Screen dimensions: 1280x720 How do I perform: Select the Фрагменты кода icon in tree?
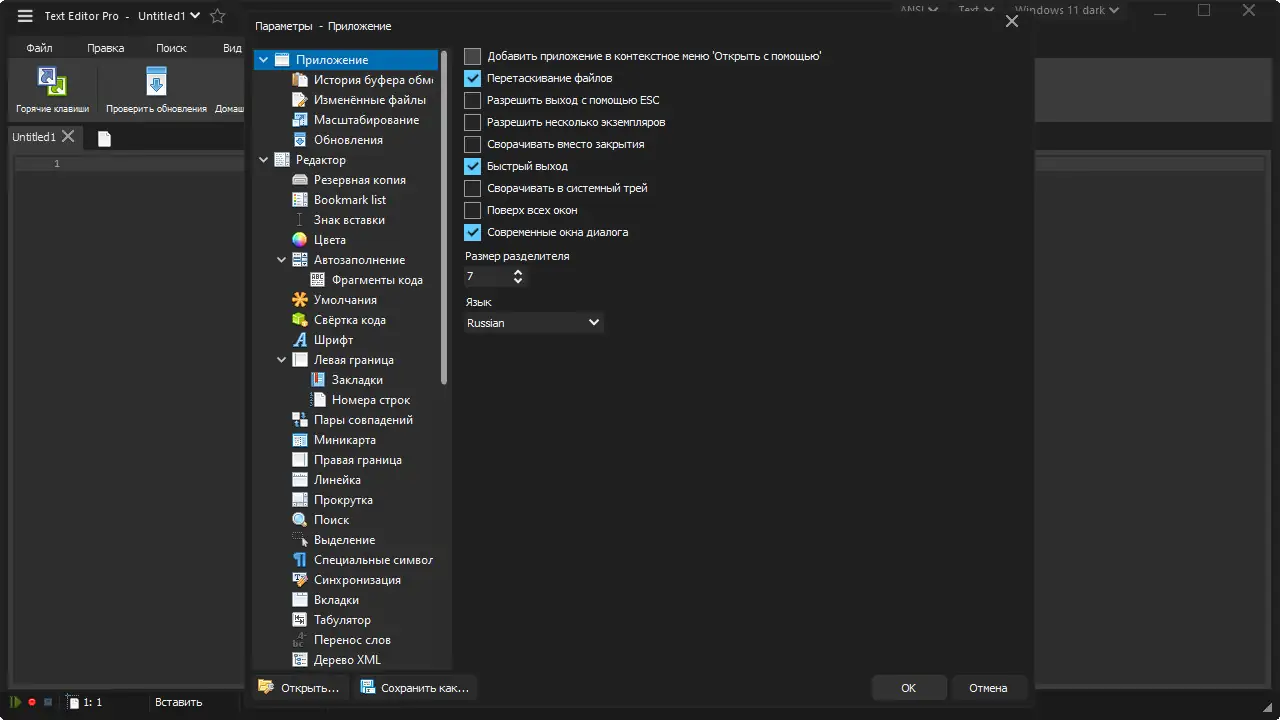[x=317, y=280]
